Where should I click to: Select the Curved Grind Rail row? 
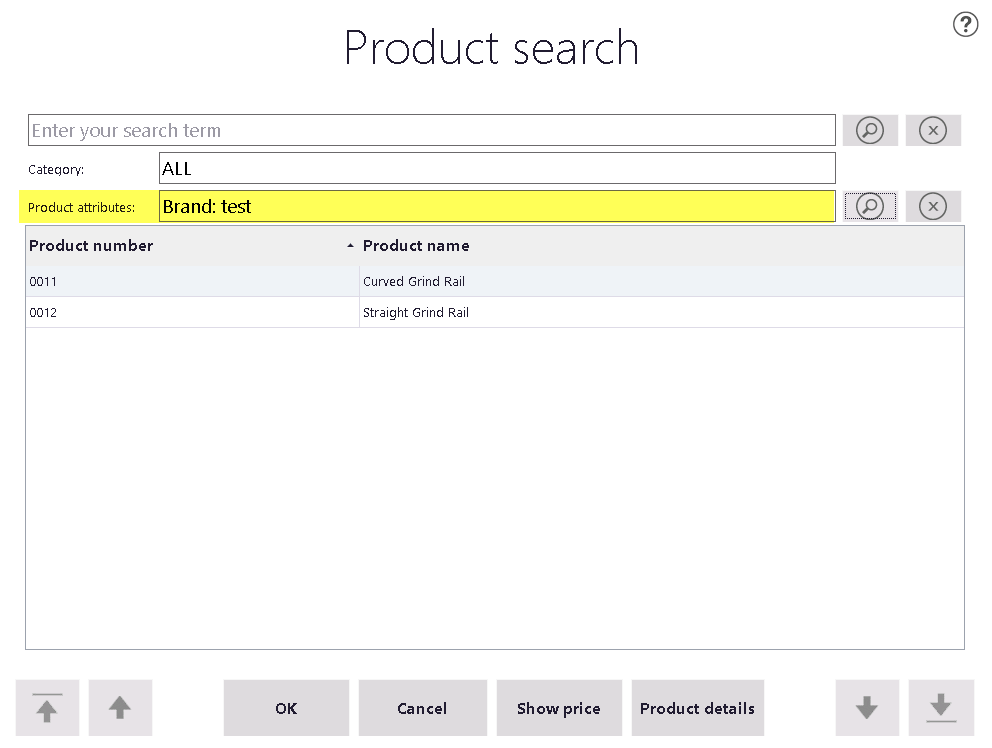tap(495, 282)
